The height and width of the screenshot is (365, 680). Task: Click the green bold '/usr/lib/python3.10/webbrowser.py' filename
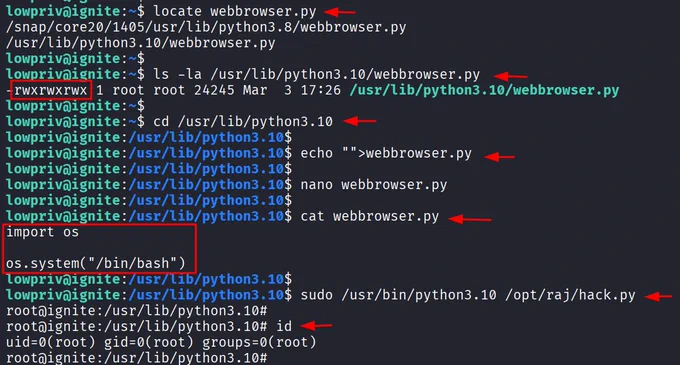coord(484,90)
